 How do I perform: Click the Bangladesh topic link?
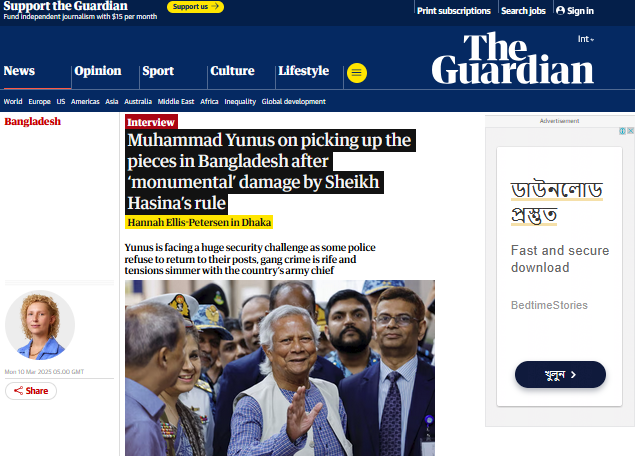click(32, 121)
